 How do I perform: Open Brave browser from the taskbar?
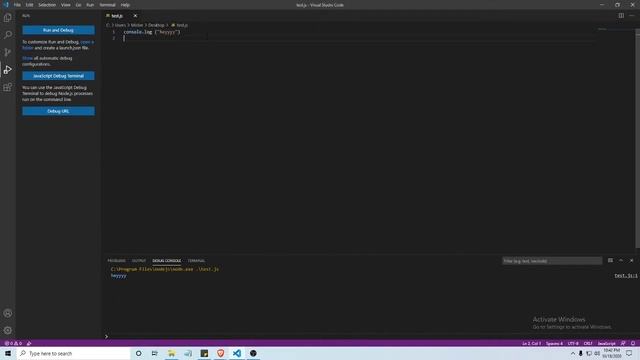[x=220, y=353]
